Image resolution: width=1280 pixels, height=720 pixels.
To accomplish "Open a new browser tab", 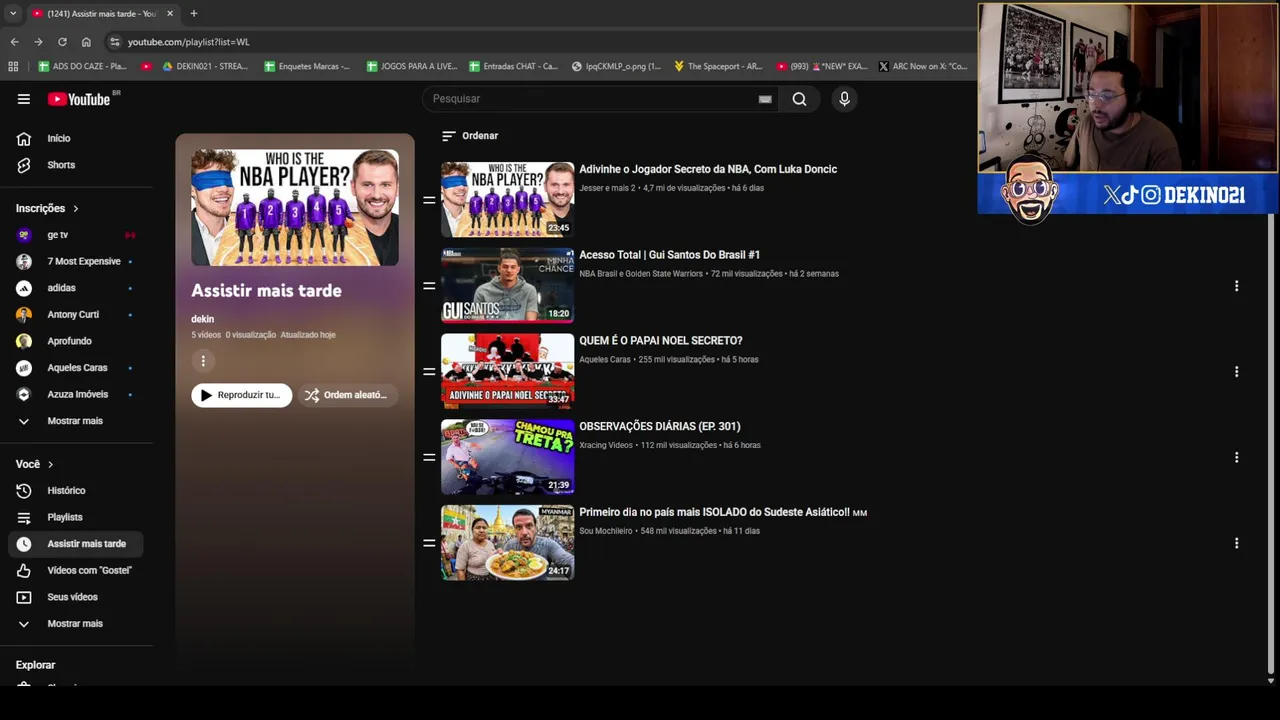I will (194, 14).
